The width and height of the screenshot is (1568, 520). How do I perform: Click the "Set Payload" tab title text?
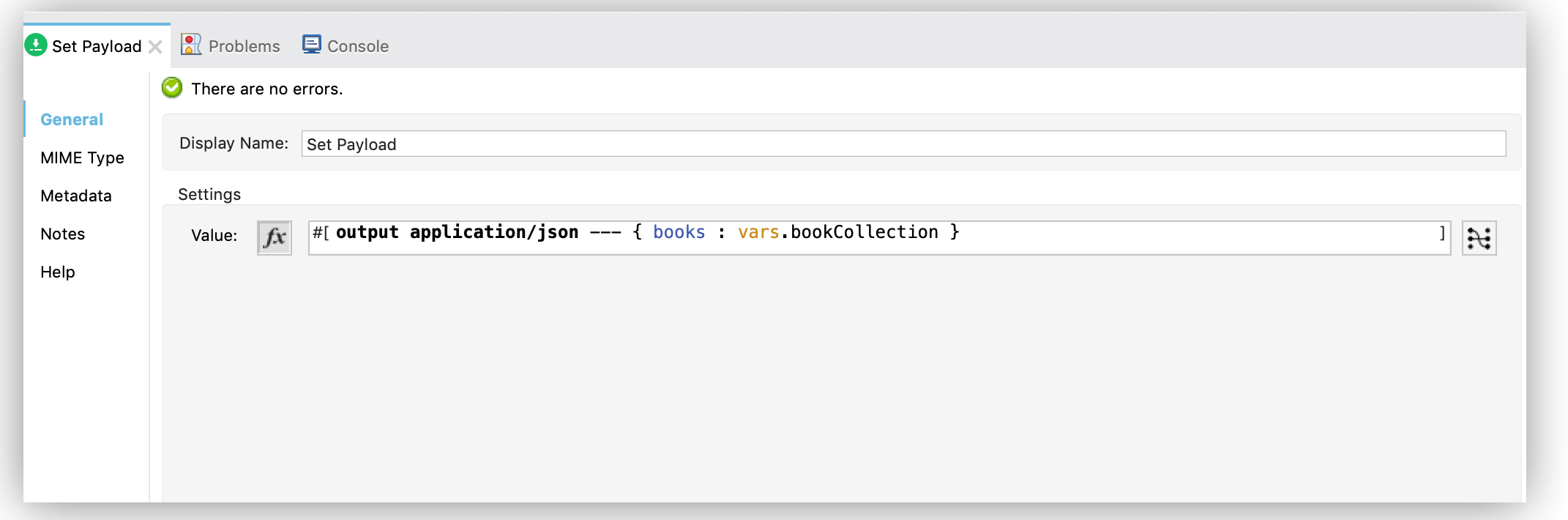(97, 46)
